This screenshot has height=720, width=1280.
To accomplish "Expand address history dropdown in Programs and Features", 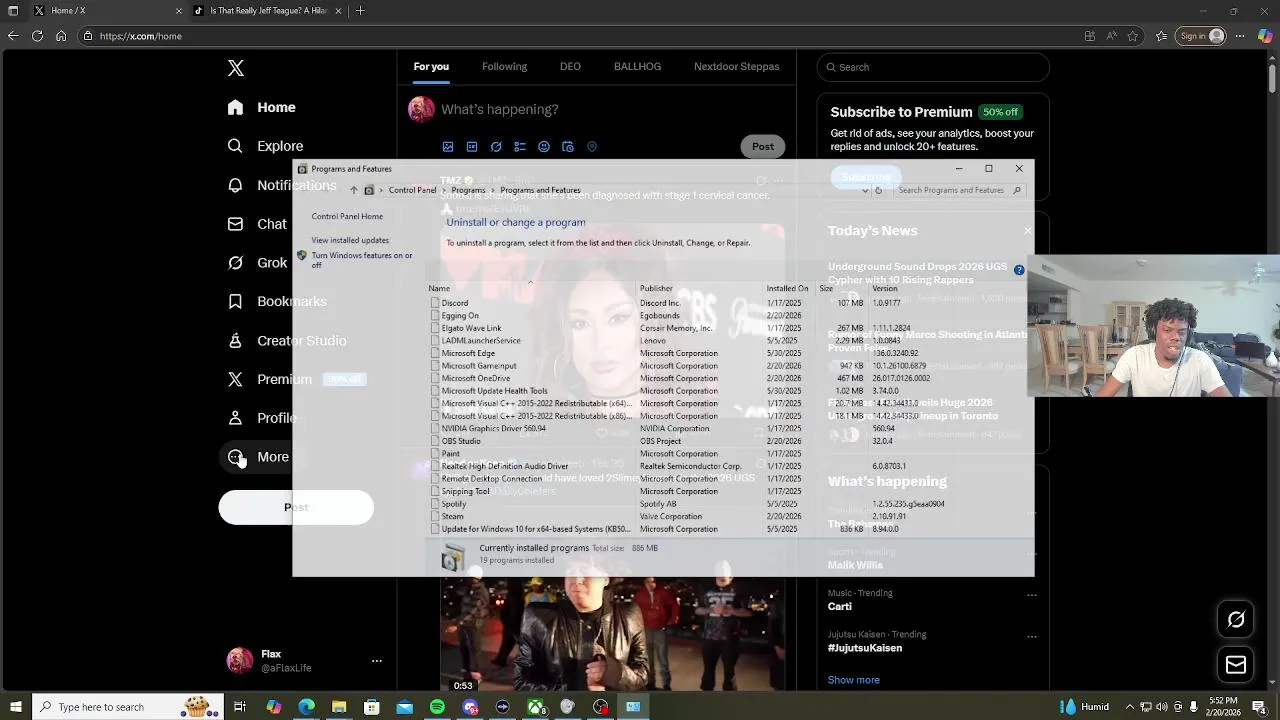I will [865, 190].
